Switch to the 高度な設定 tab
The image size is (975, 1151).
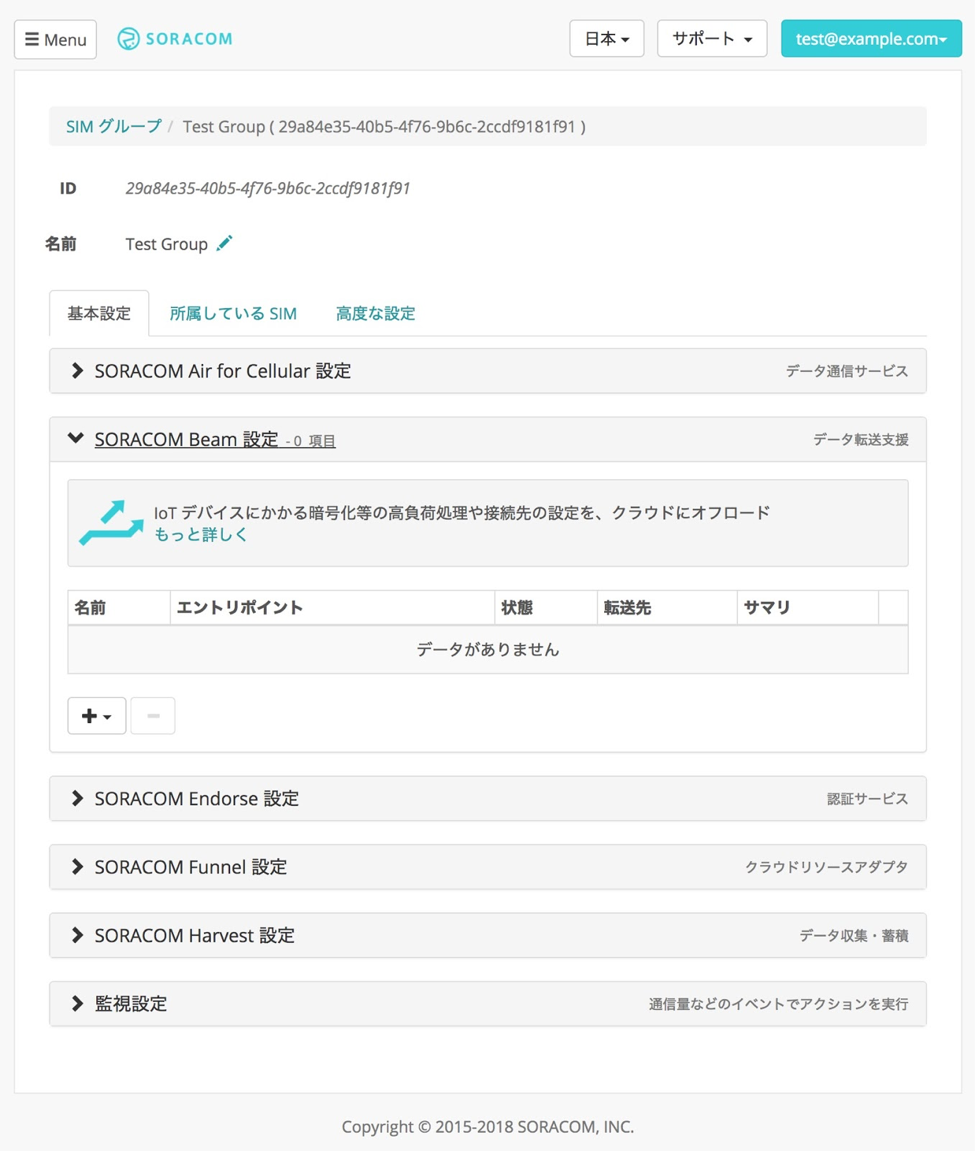click(376, 313)
